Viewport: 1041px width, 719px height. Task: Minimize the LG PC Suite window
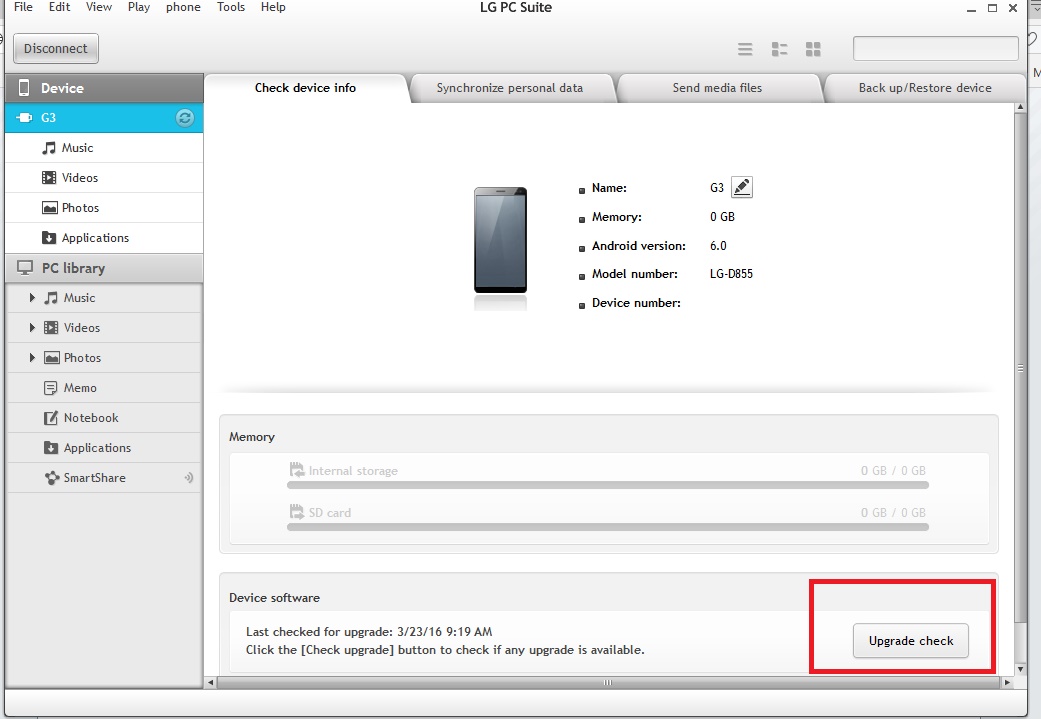coord(972,8)
